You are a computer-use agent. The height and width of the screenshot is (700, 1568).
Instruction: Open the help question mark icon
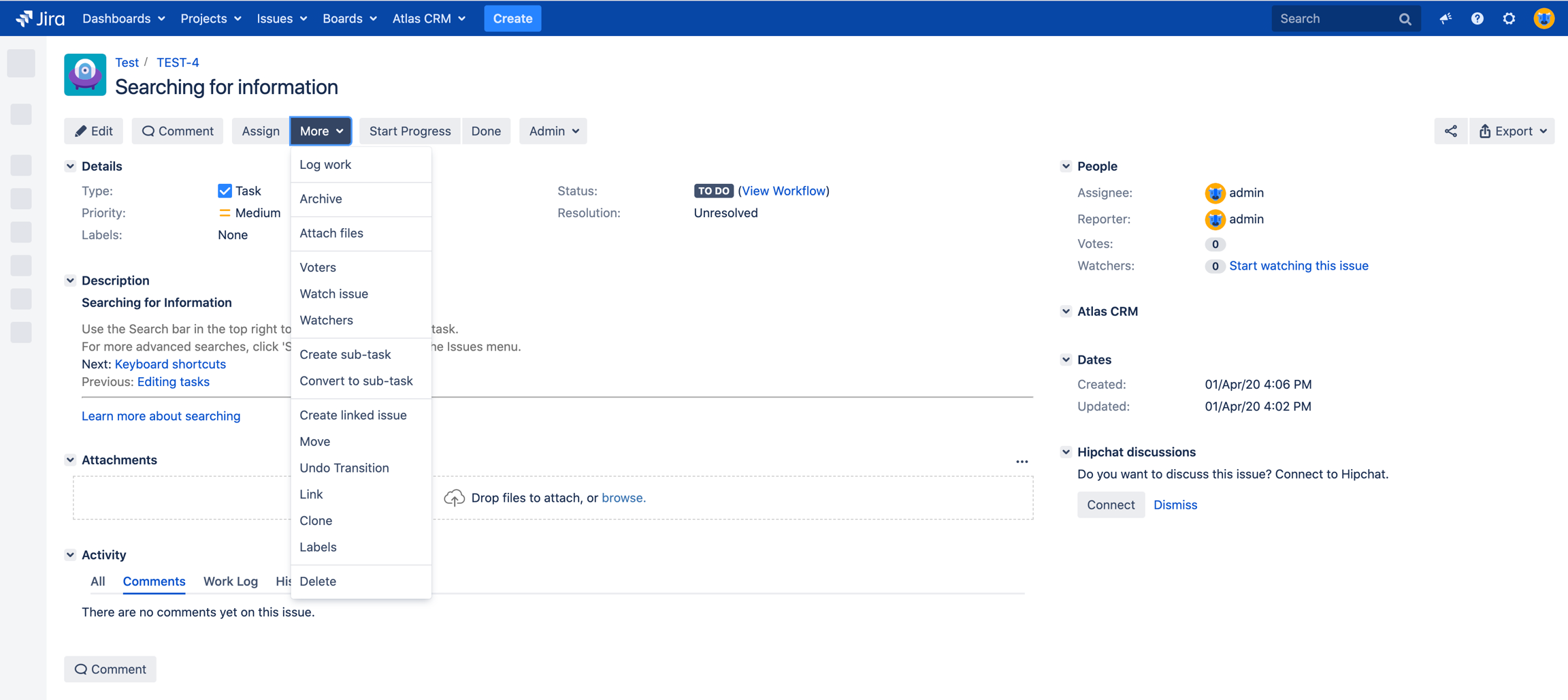(1477, 18)
